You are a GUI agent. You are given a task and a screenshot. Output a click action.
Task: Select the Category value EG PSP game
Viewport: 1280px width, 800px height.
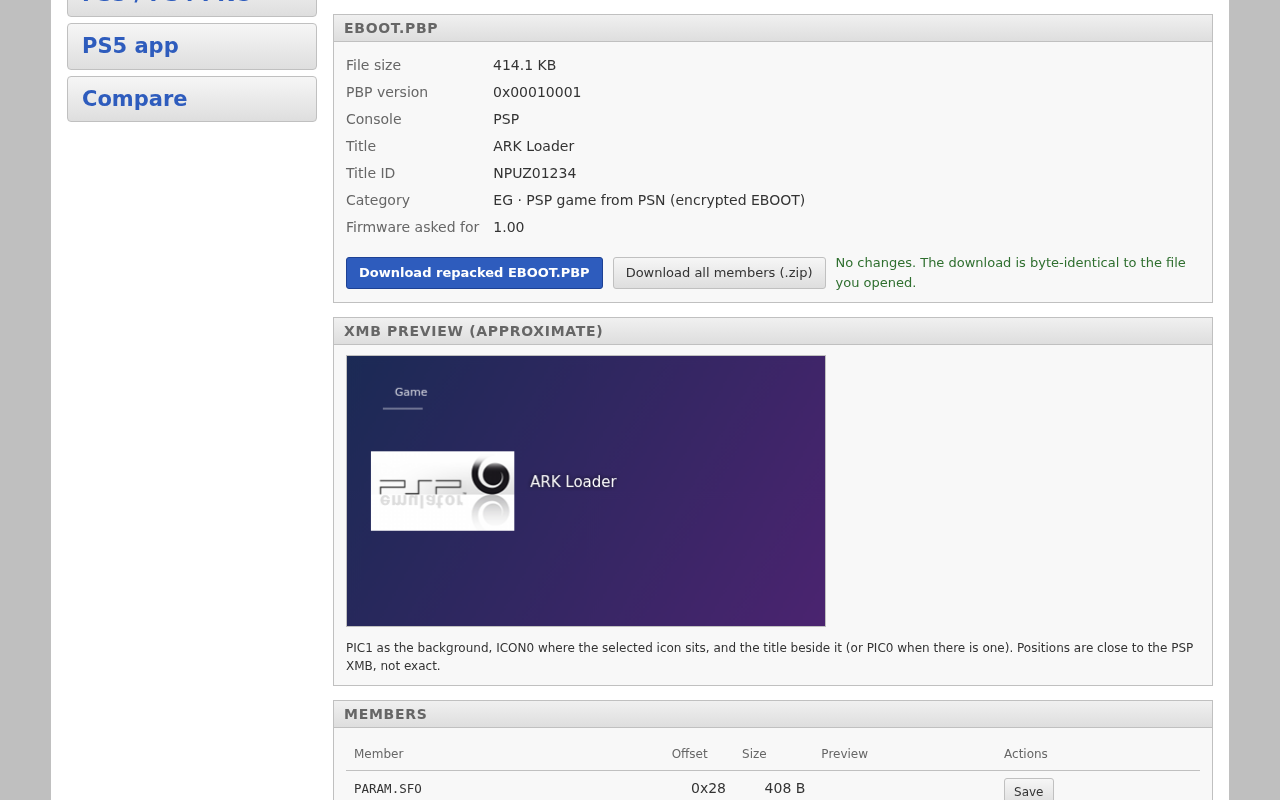click(649, 200)
